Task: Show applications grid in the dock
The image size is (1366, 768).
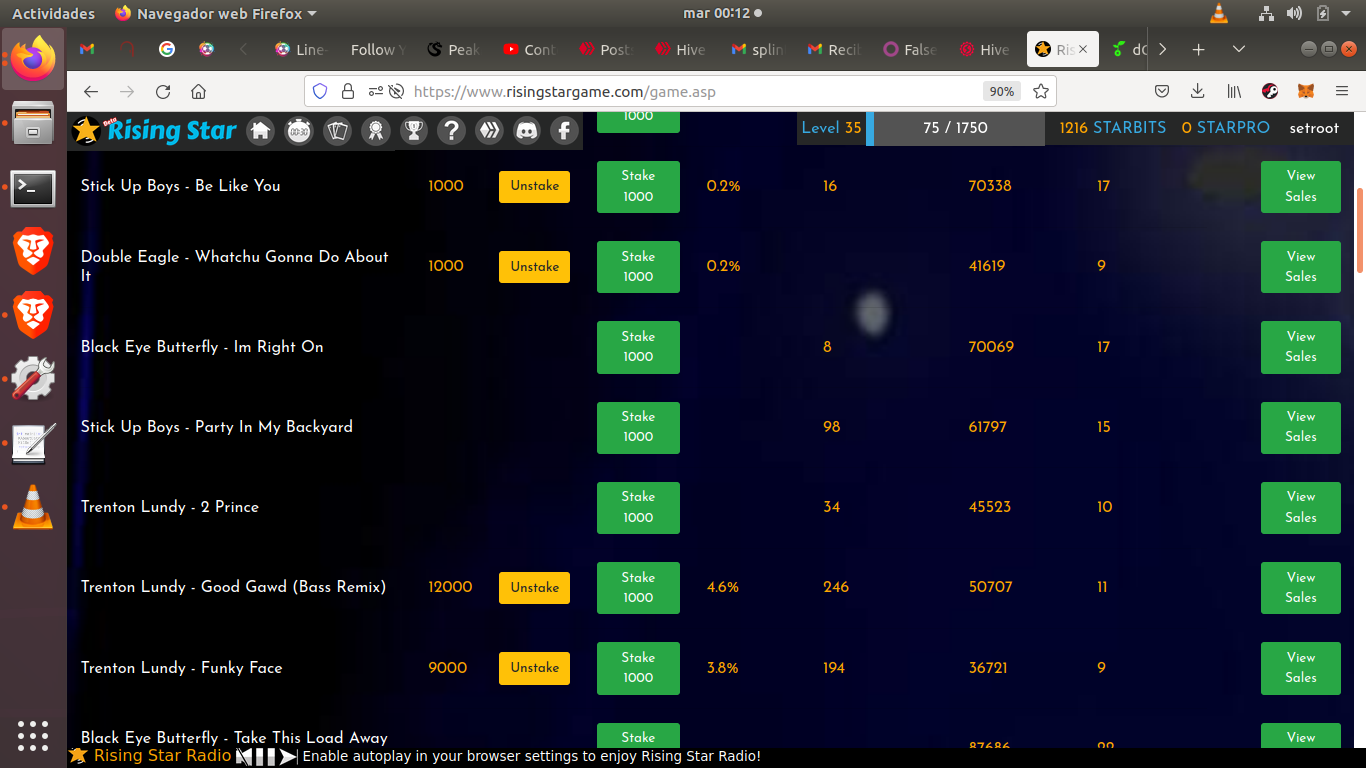Action: pyautogui.click(x=33, y=735)
